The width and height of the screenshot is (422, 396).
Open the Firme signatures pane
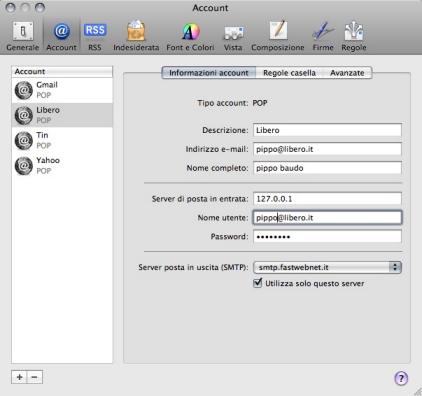pos(323,36)
